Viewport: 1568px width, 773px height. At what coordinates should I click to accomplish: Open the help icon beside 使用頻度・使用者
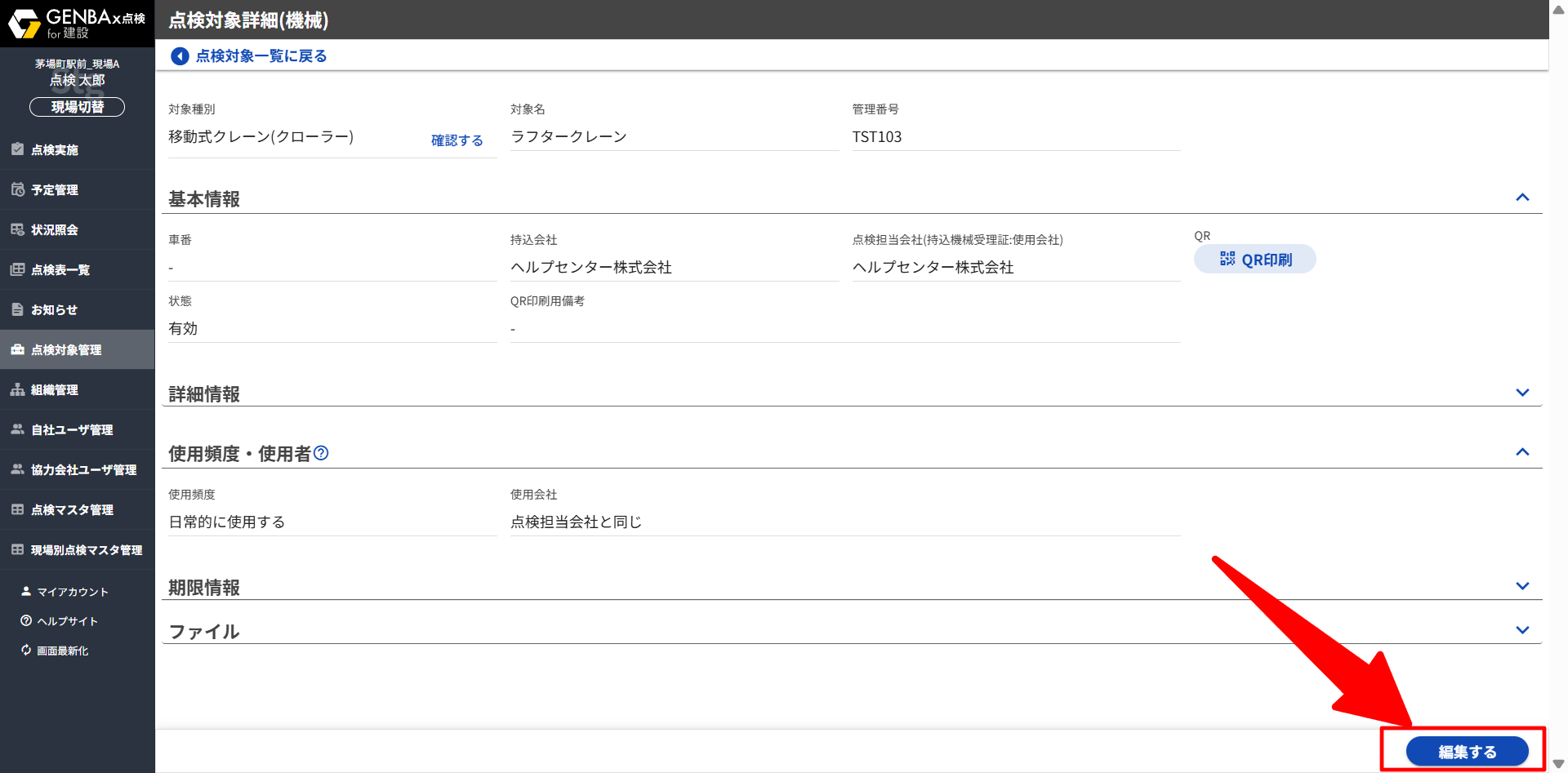tap(321, 453)
